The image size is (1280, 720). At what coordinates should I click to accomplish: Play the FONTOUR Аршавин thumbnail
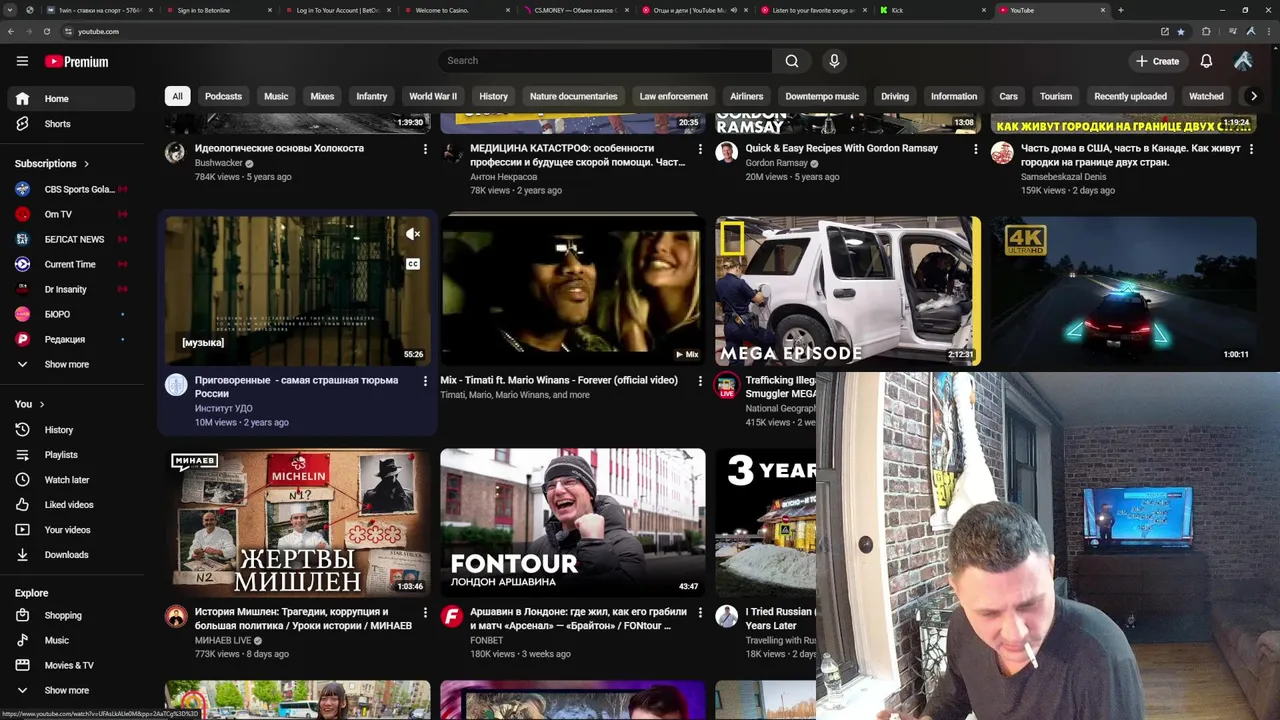pyautogui.click(x=573, y=522)
